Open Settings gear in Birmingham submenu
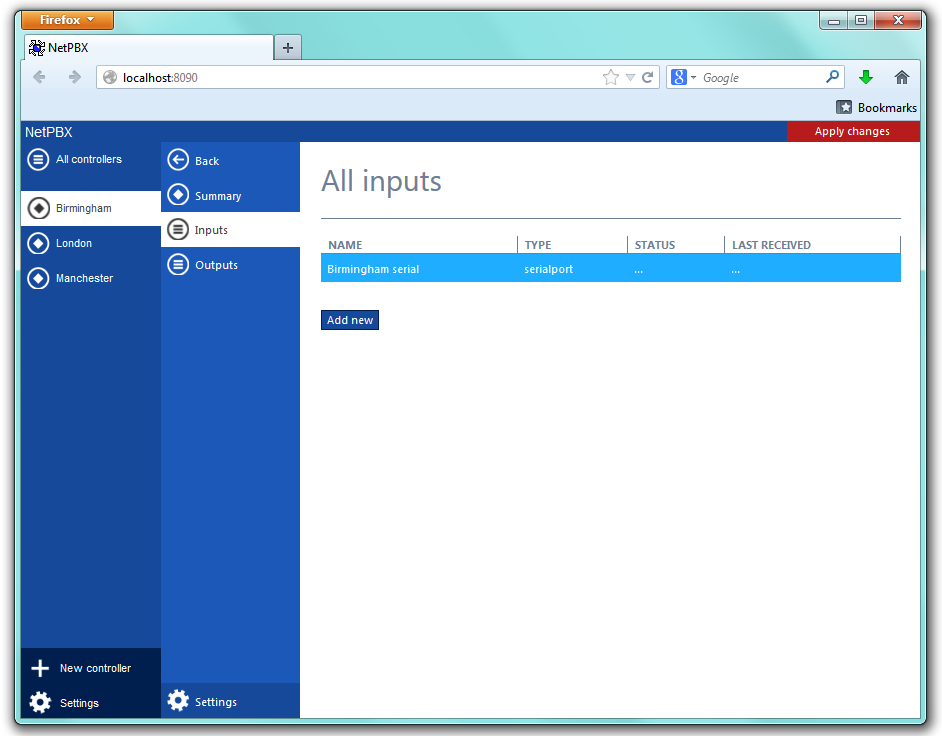Viewport: 942px width, 736px height. click(178, 701)
